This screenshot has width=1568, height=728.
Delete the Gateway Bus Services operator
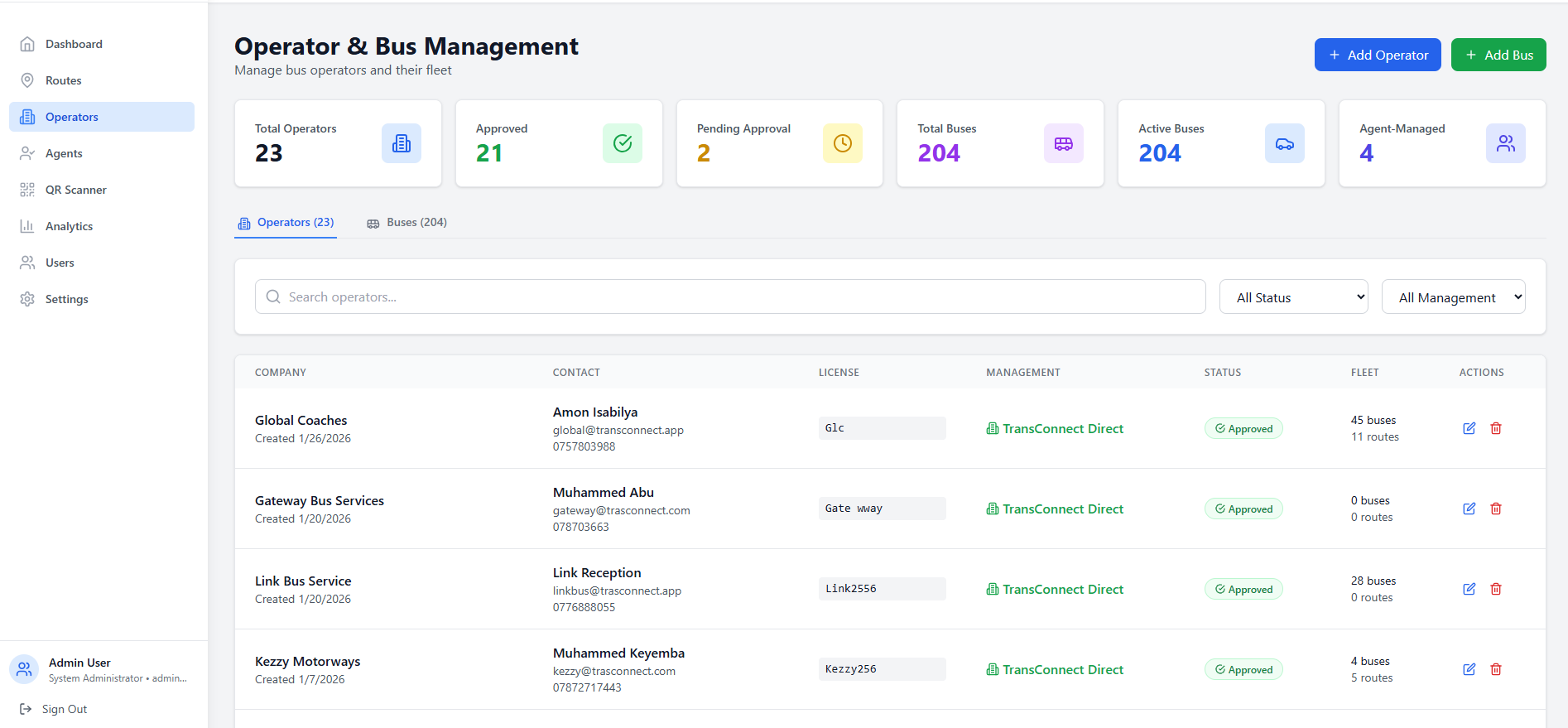1496,509
